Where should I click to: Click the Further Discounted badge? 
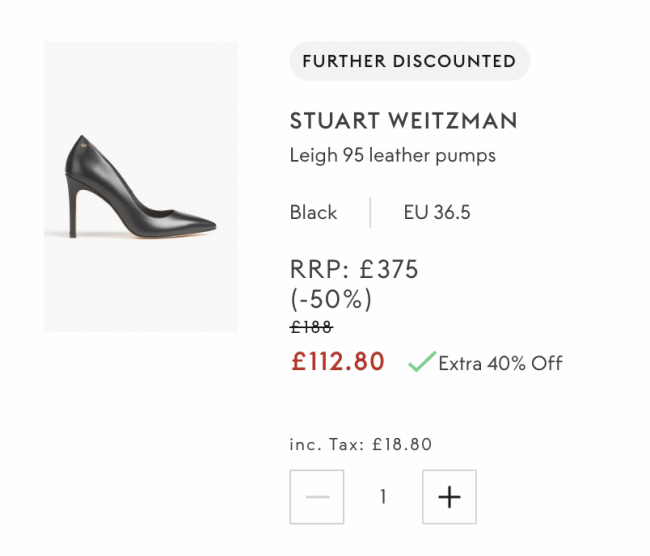tap(410, 61)
